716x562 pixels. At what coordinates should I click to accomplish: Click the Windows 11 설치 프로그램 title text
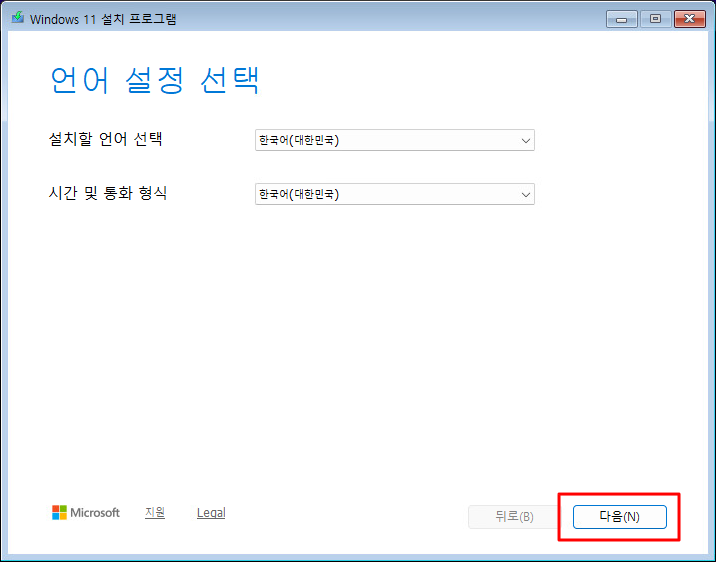coord(103,19)
